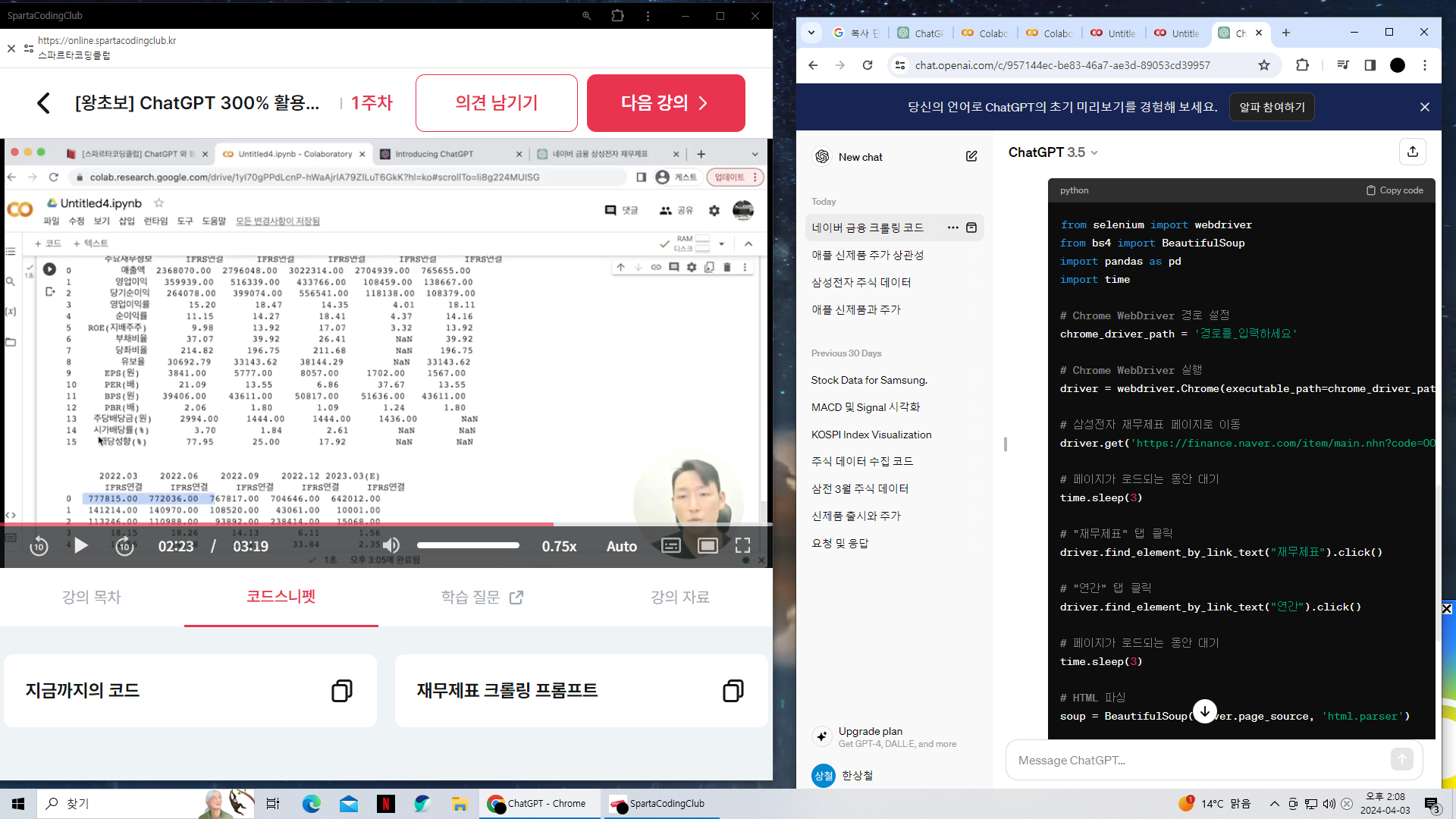Seek on the red video progress bar
1456x819 pixels.
coord(386,524)
